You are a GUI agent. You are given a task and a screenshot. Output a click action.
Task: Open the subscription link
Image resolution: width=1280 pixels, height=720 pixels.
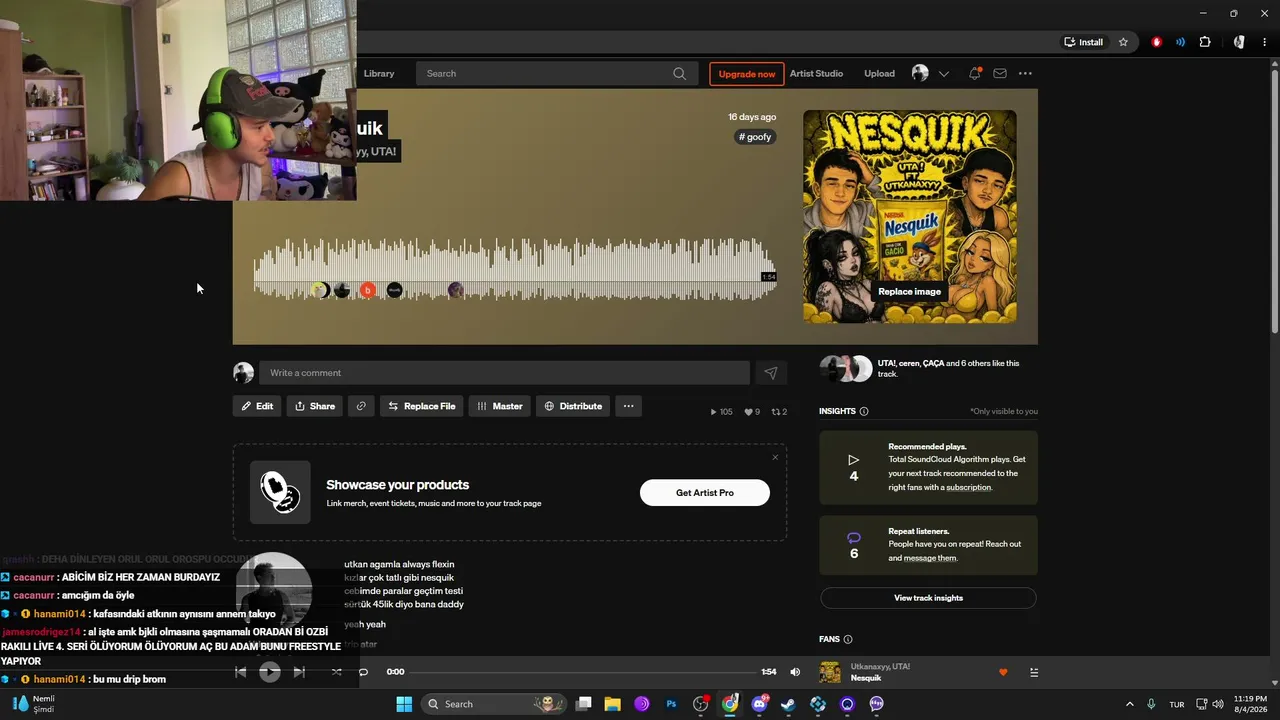click(968, 487)
